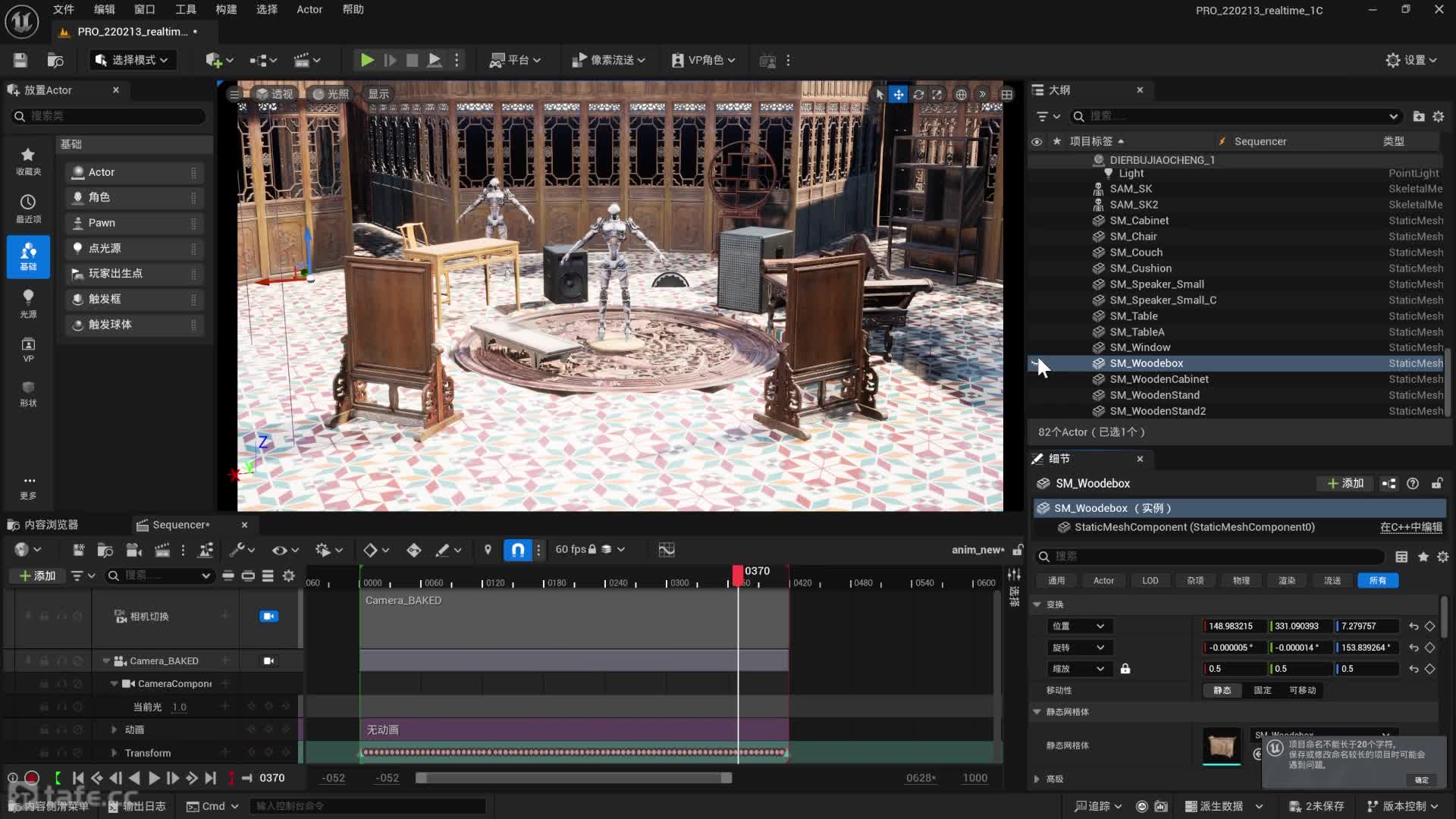Click the Sequencer marker pin icon
1456x819 pixels.
click(x=488, y=550)
